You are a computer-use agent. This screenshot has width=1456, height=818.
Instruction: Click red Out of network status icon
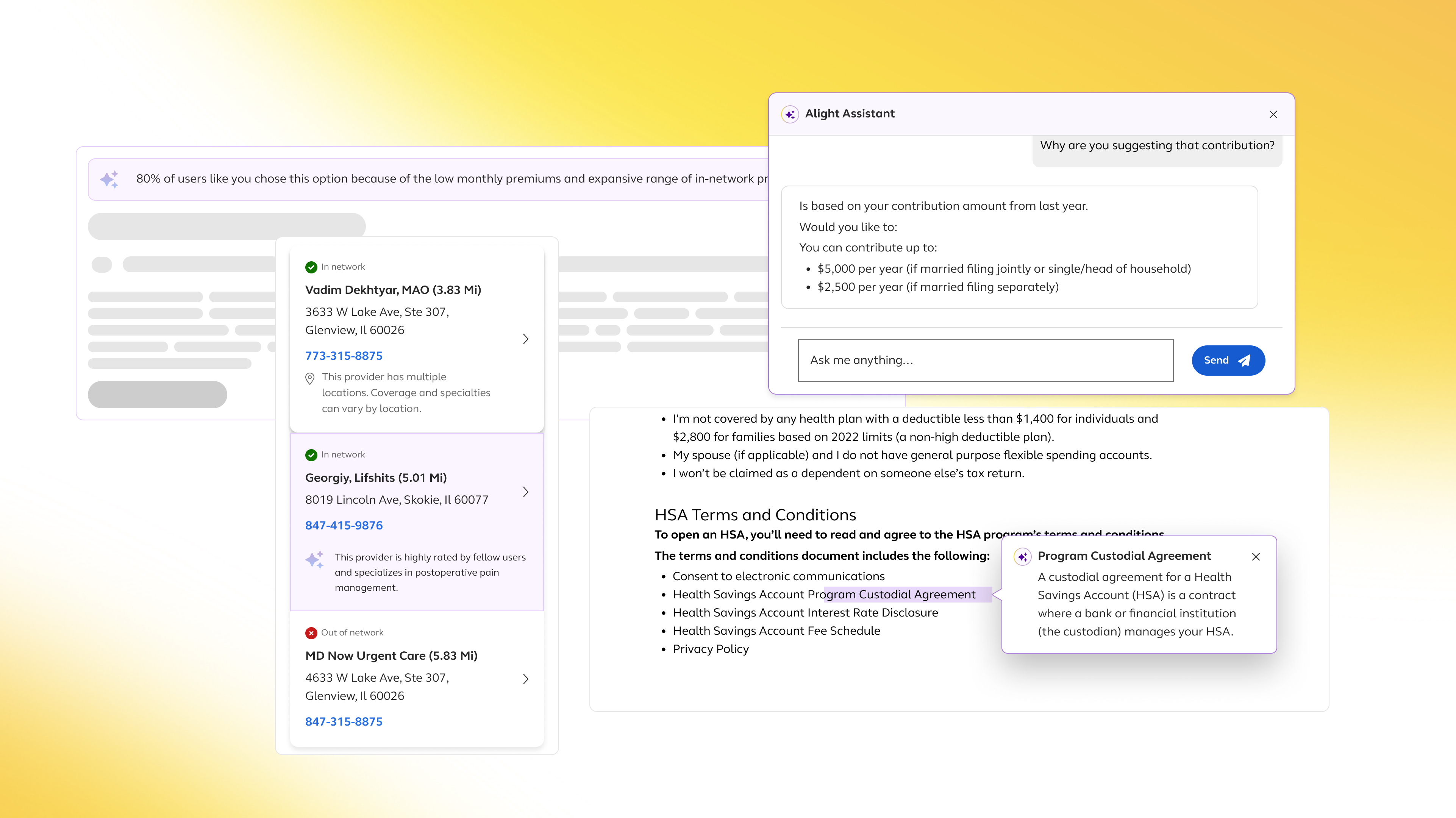pos(311,632)
